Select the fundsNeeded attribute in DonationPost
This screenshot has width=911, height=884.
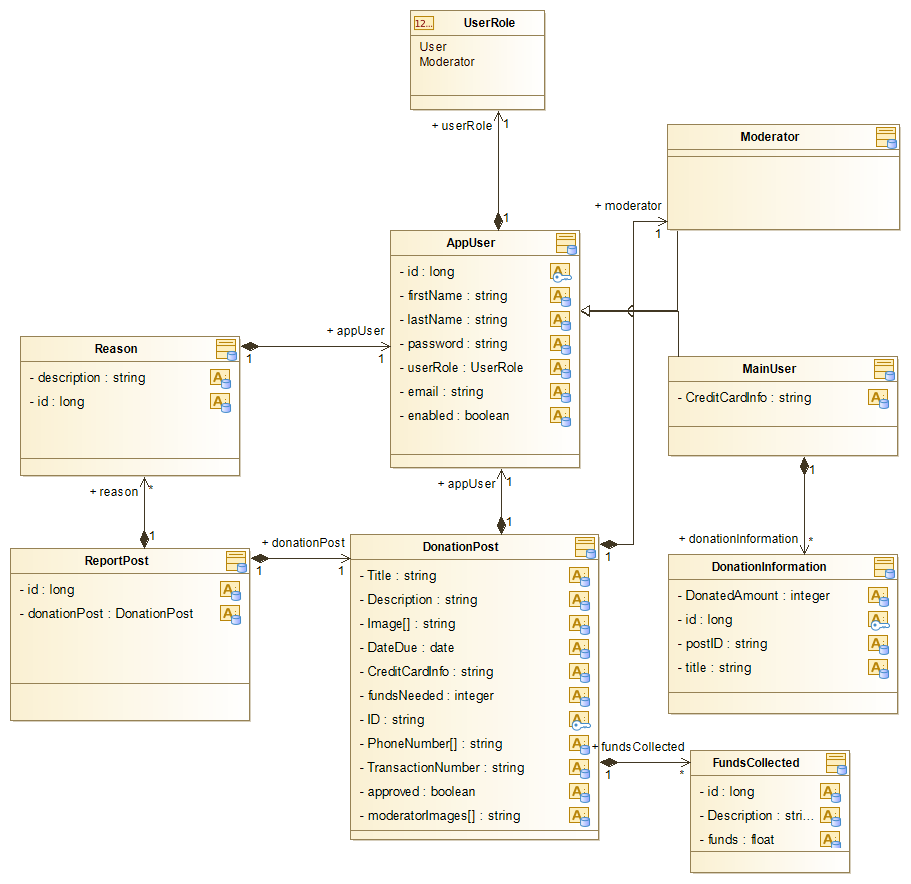click(430, 696)
